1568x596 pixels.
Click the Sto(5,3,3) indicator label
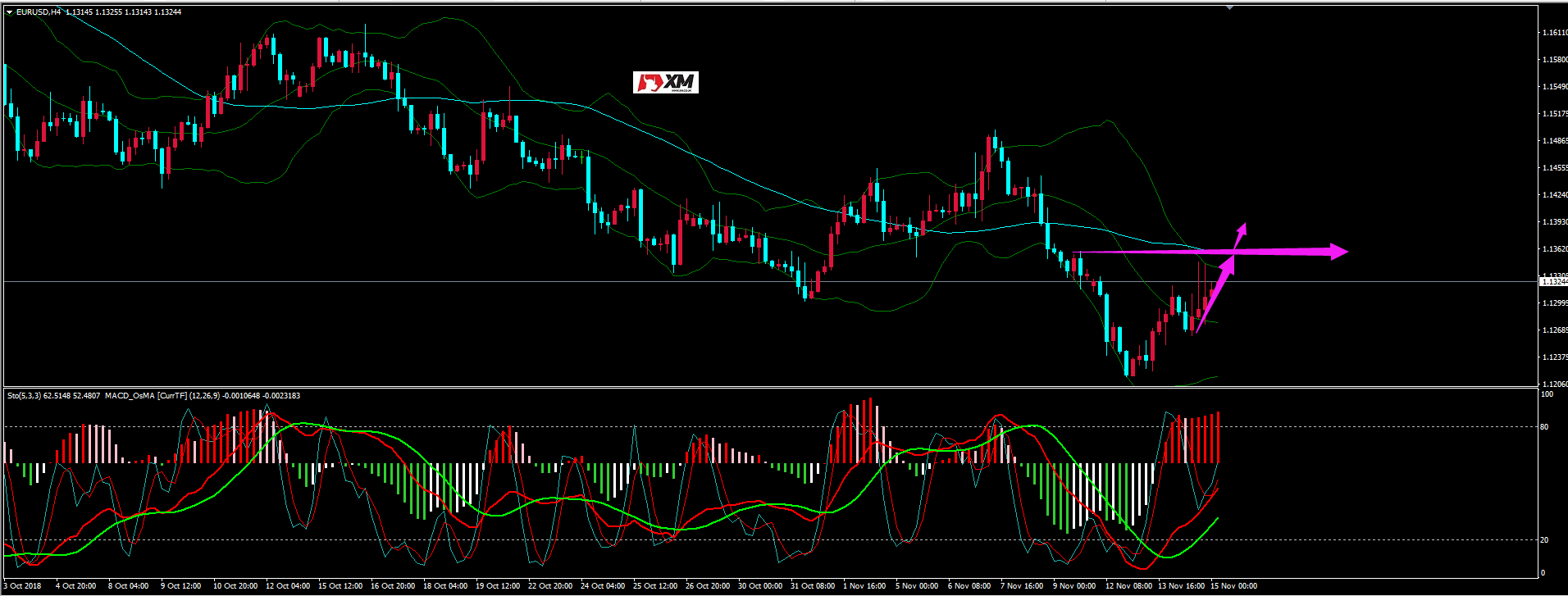coord(24,396)
